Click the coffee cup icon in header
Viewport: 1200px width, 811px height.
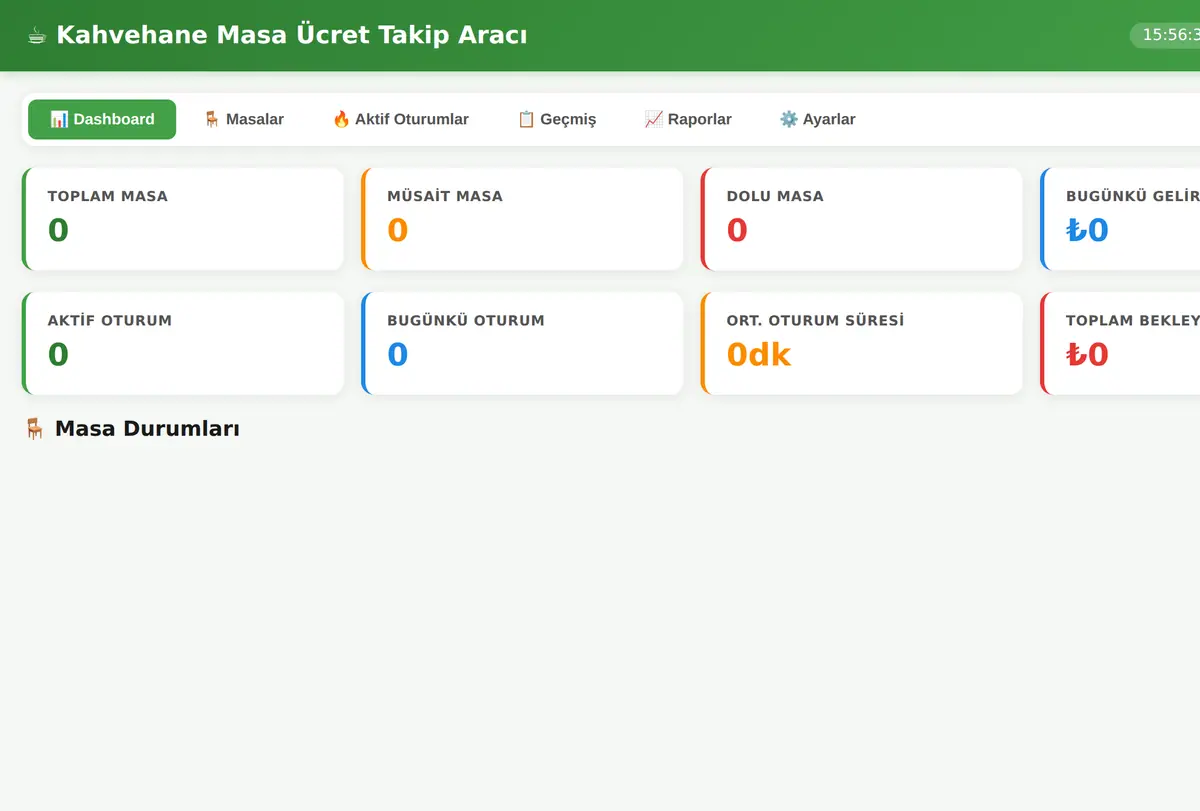[37, 36]
